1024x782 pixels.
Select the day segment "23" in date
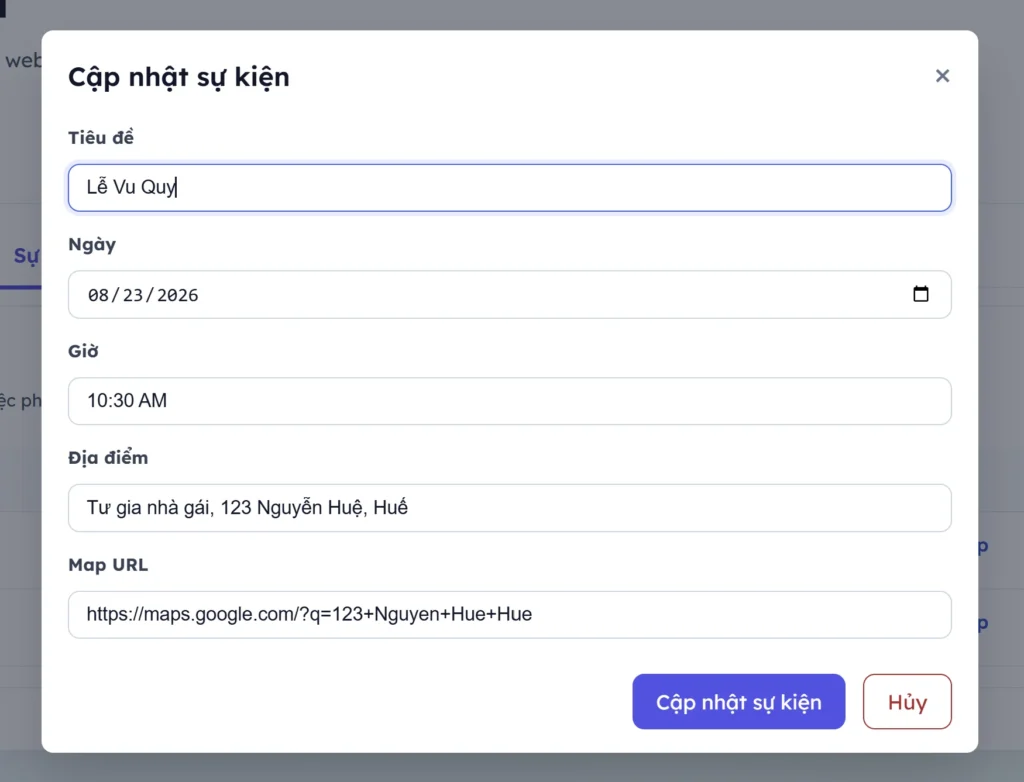(x=133, y=295)
